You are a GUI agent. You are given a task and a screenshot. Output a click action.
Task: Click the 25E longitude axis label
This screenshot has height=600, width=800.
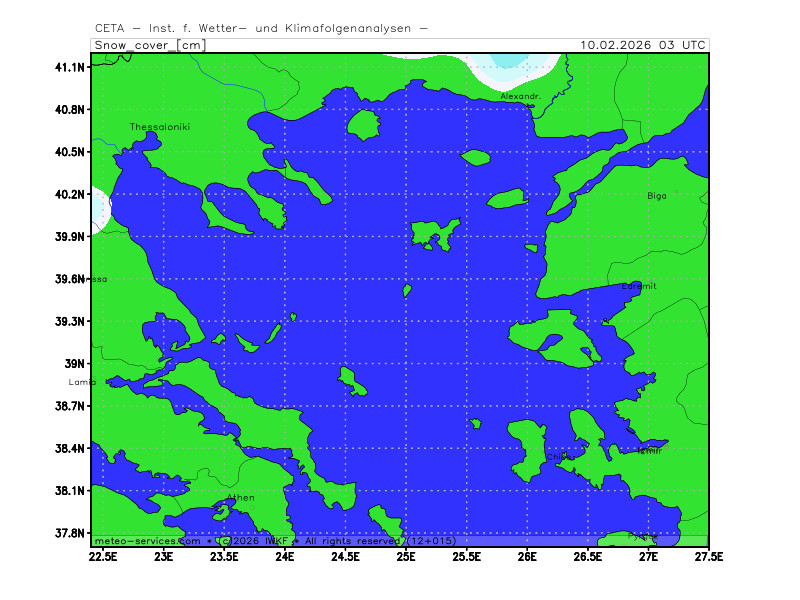(x=406, y=555)
